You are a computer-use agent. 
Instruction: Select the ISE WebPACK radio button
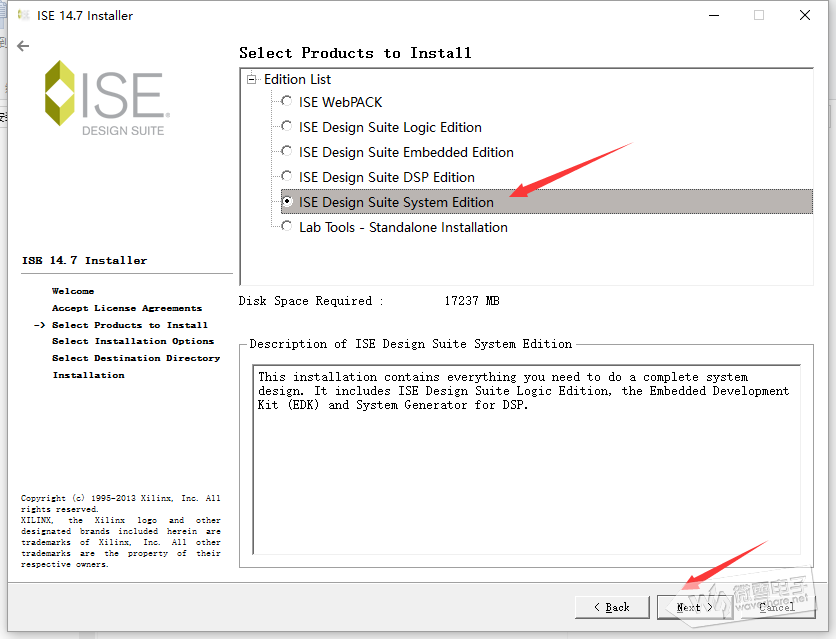[x=287, y=101]
